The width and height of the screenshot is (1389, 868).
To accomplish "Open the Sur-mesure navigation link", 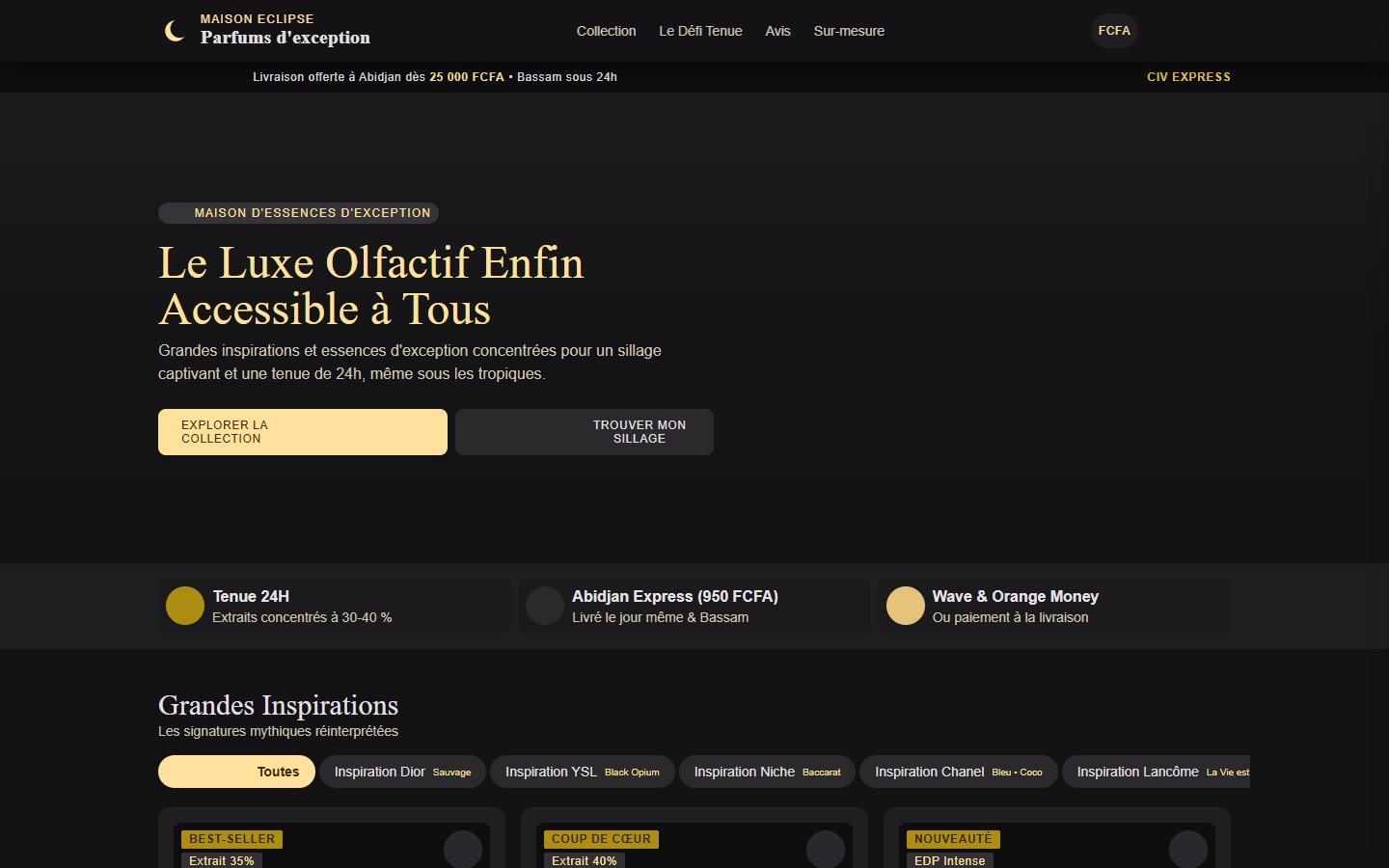I will pyautogui.click(x=849, y=31).
